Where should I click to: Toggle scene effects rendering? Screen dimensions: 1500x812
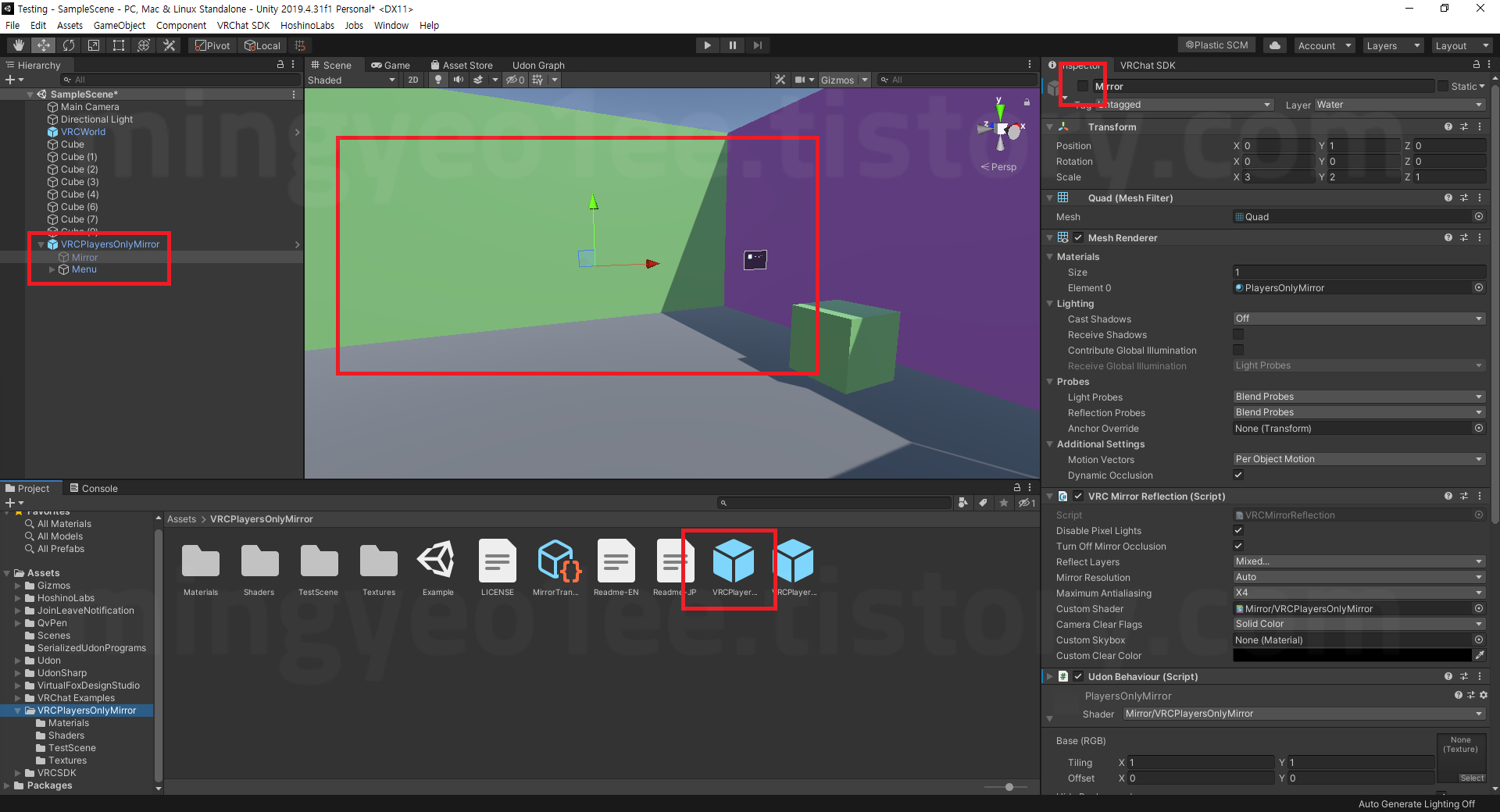tap(479, 80)
